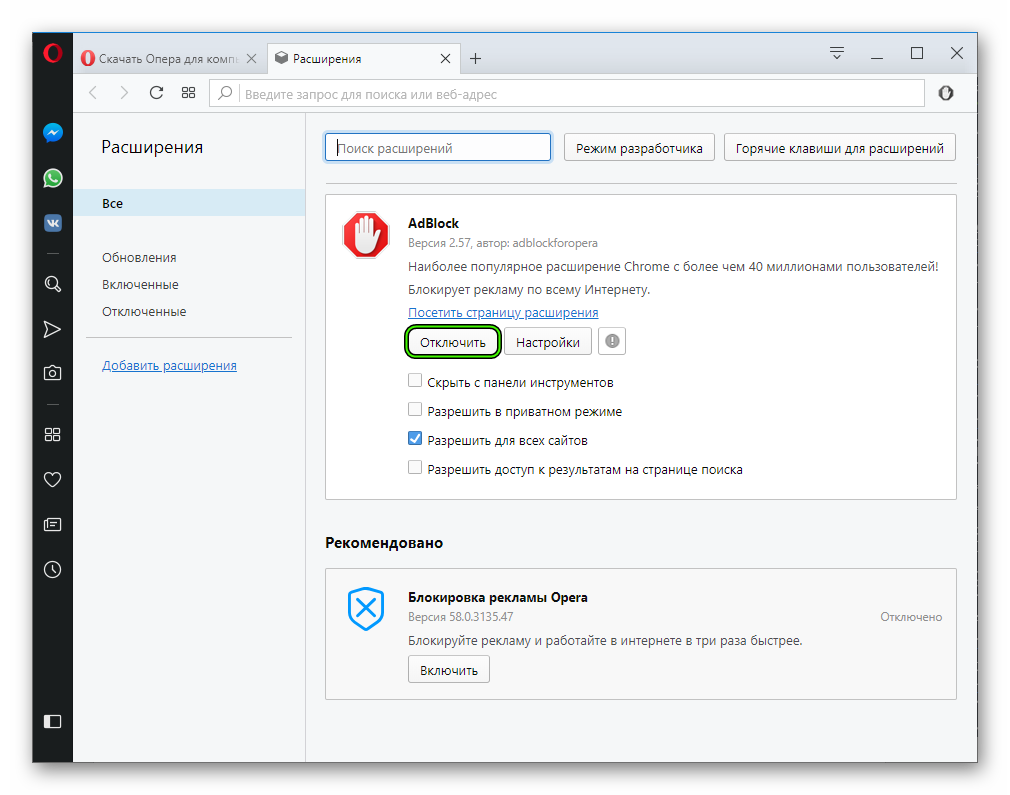The width and height of the screenshot is (1010, 795).
Task: Check Разрешить доступ к результатам на странице поиска
Action: coord(415,468)
